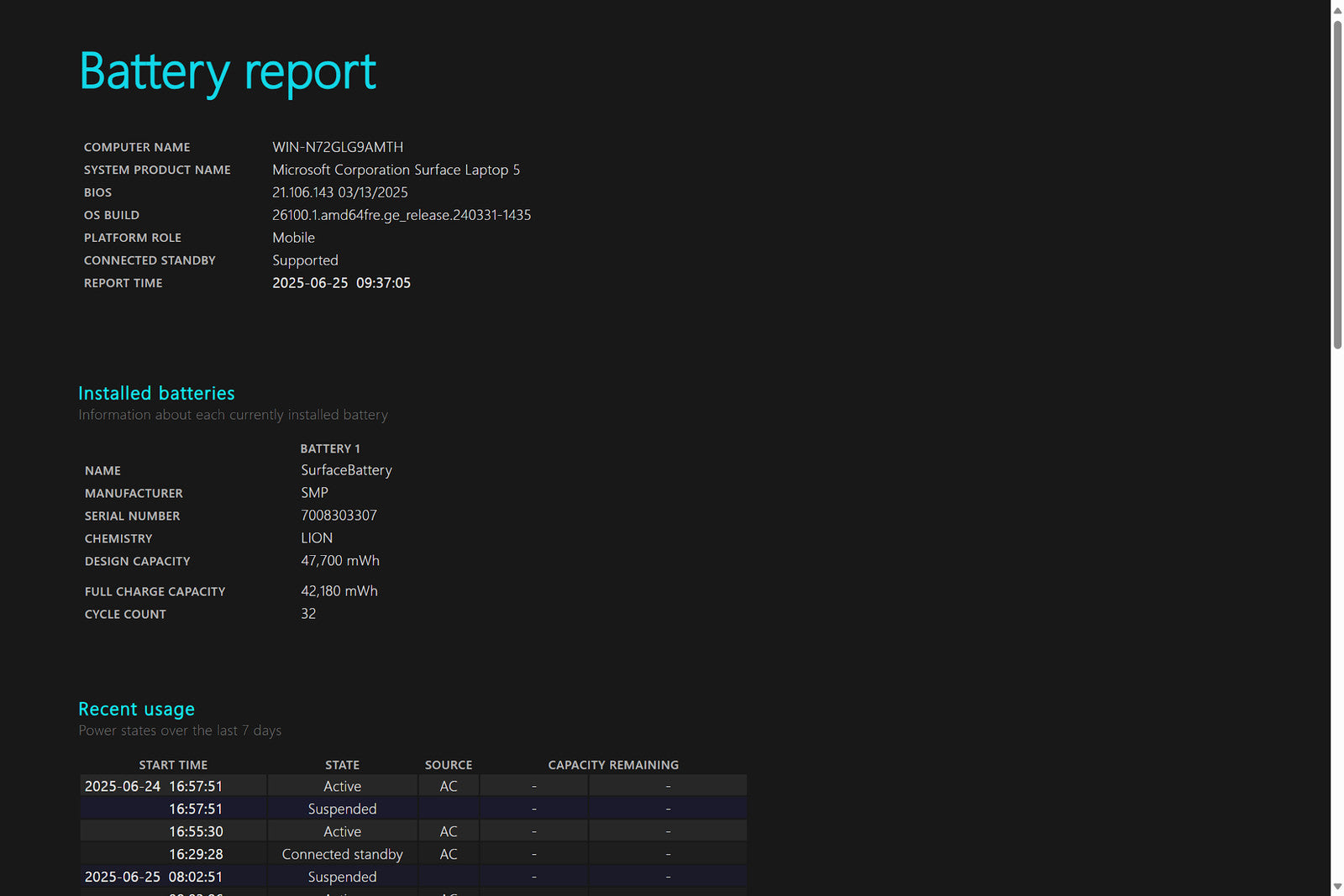Click the Surface Laptop 5 product name
The height and width of the screenshot is (896, 1344).
tap(396, 170)
